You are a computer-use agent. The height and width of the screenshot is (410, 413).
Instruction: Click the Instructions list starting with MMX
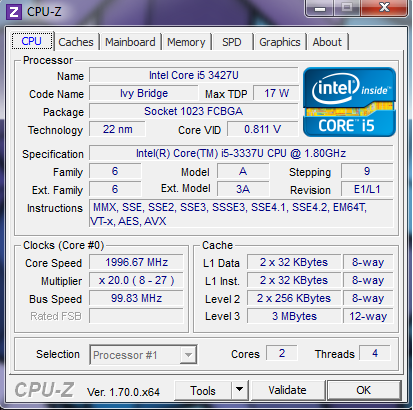click(241, 214)
